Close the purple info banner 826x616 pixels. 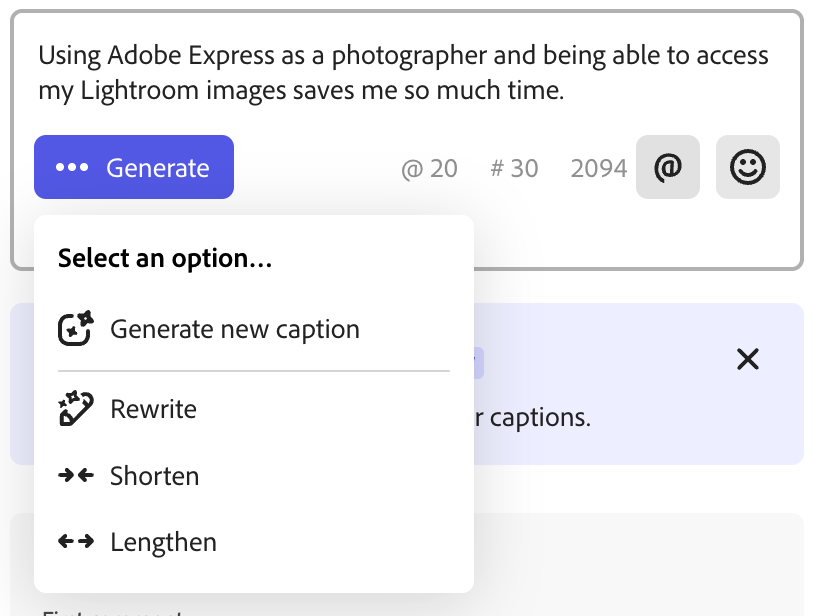click(747, 359)
